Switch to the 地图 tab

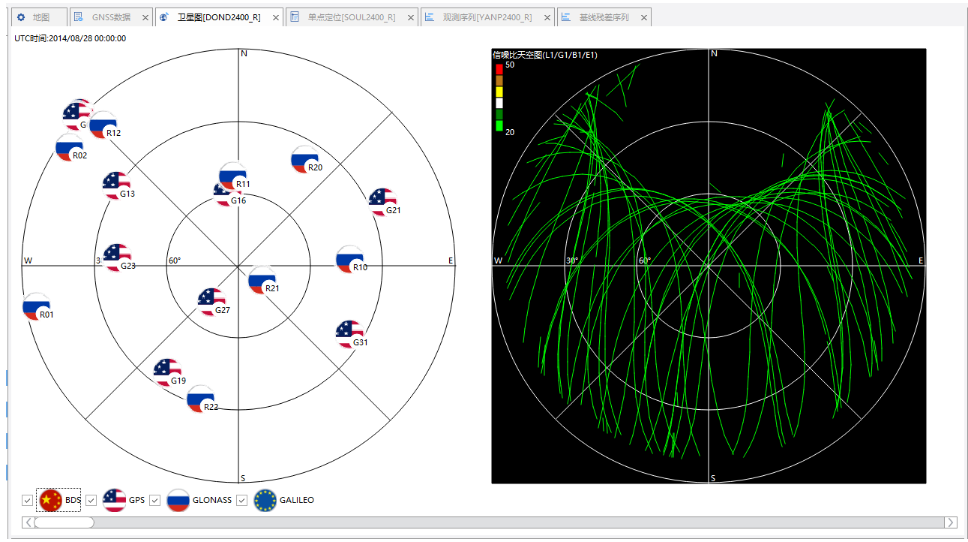40,17
